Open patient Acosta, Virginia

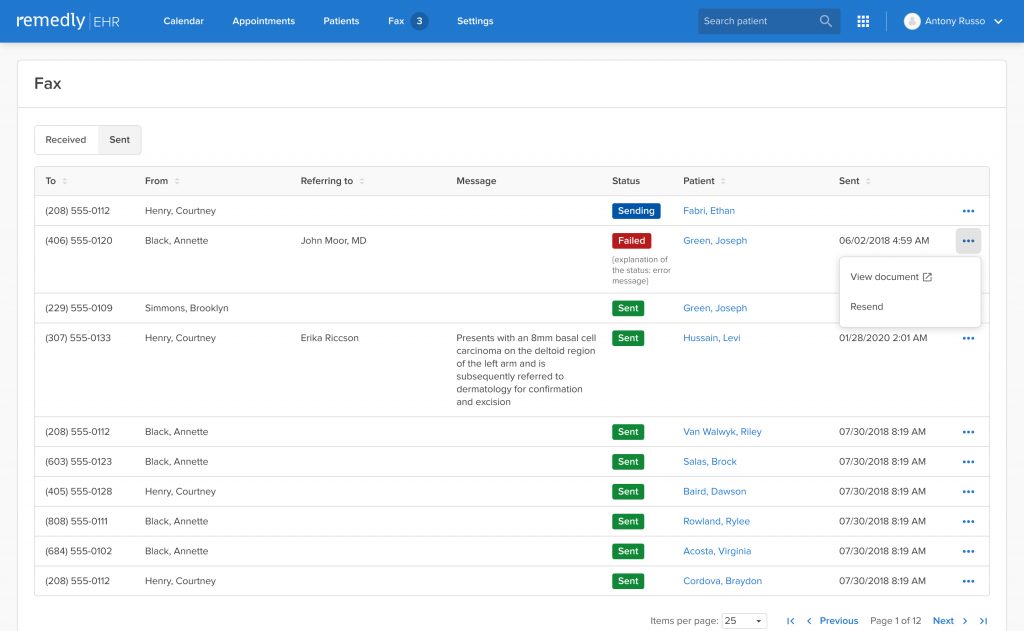(x=717, y=551)
